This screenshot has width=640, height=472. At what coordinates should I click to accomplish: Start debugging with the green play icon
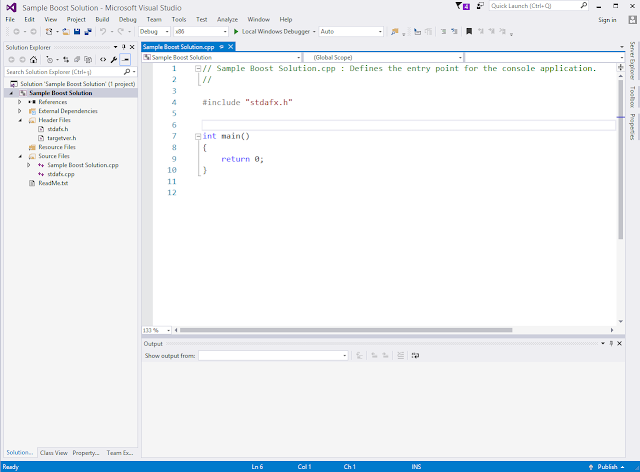(236, 31)
